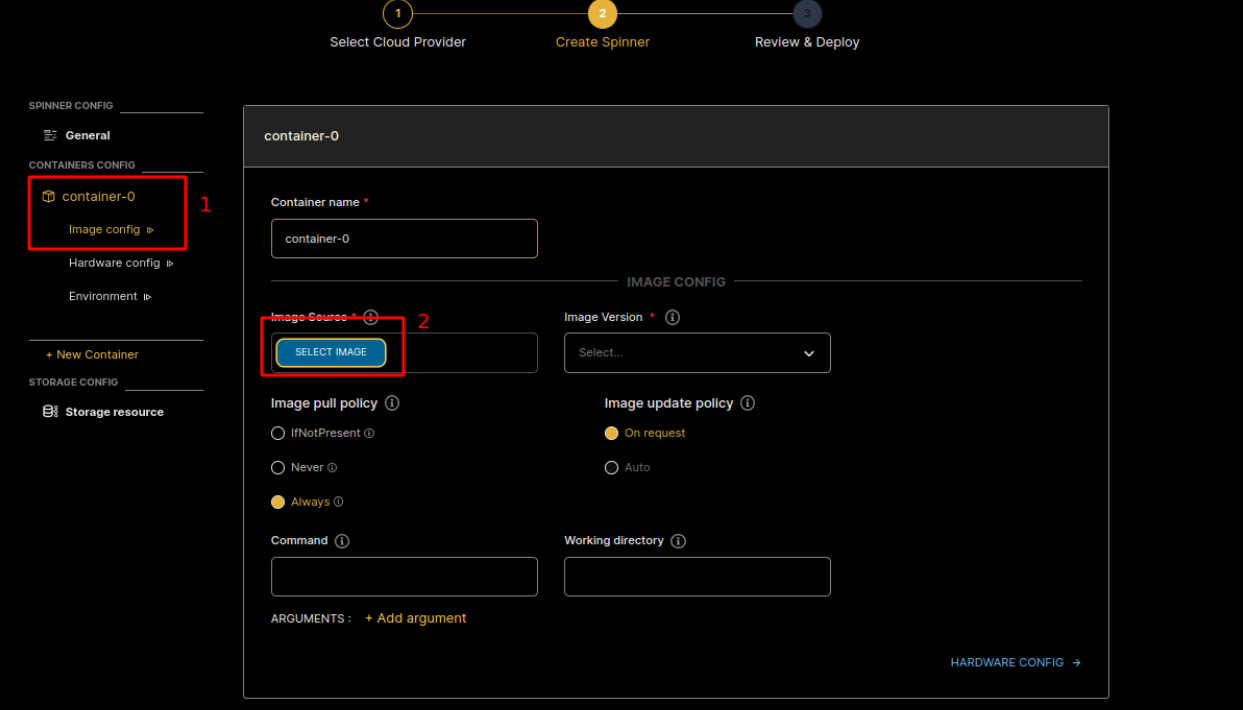Image resolution: width=1243 pixels, height=710 pixels.
Task: Open the Image Version dropdown
Action: click(x=697, y=353)
